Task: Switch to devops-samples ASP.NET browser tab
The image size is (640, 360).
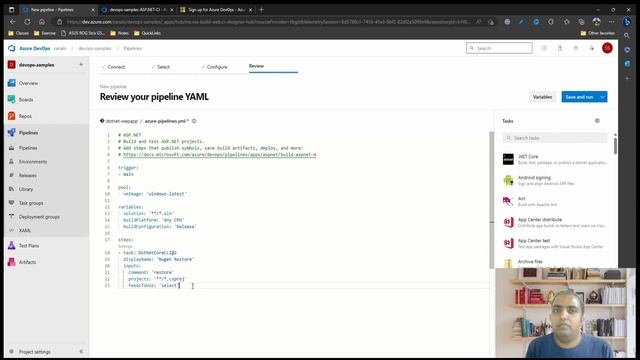Action: pos(137,9)
